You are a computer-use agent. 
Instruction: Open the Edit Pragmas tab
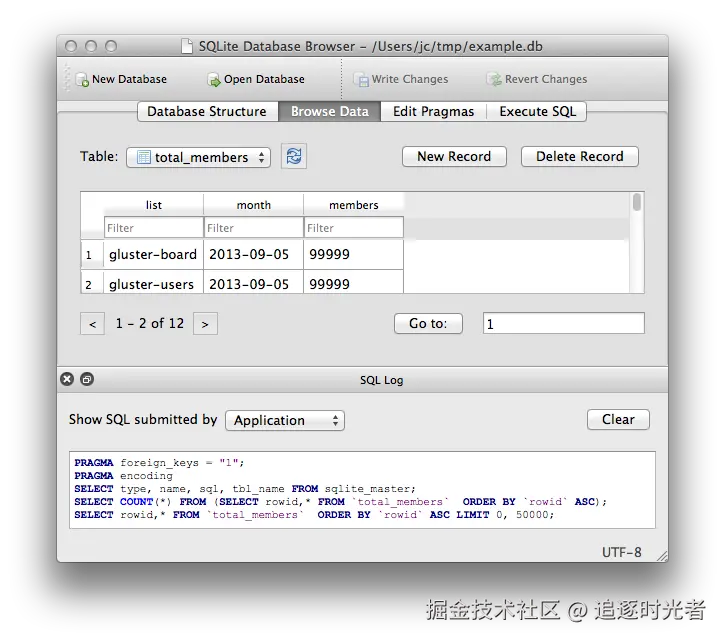click(434, 111)
